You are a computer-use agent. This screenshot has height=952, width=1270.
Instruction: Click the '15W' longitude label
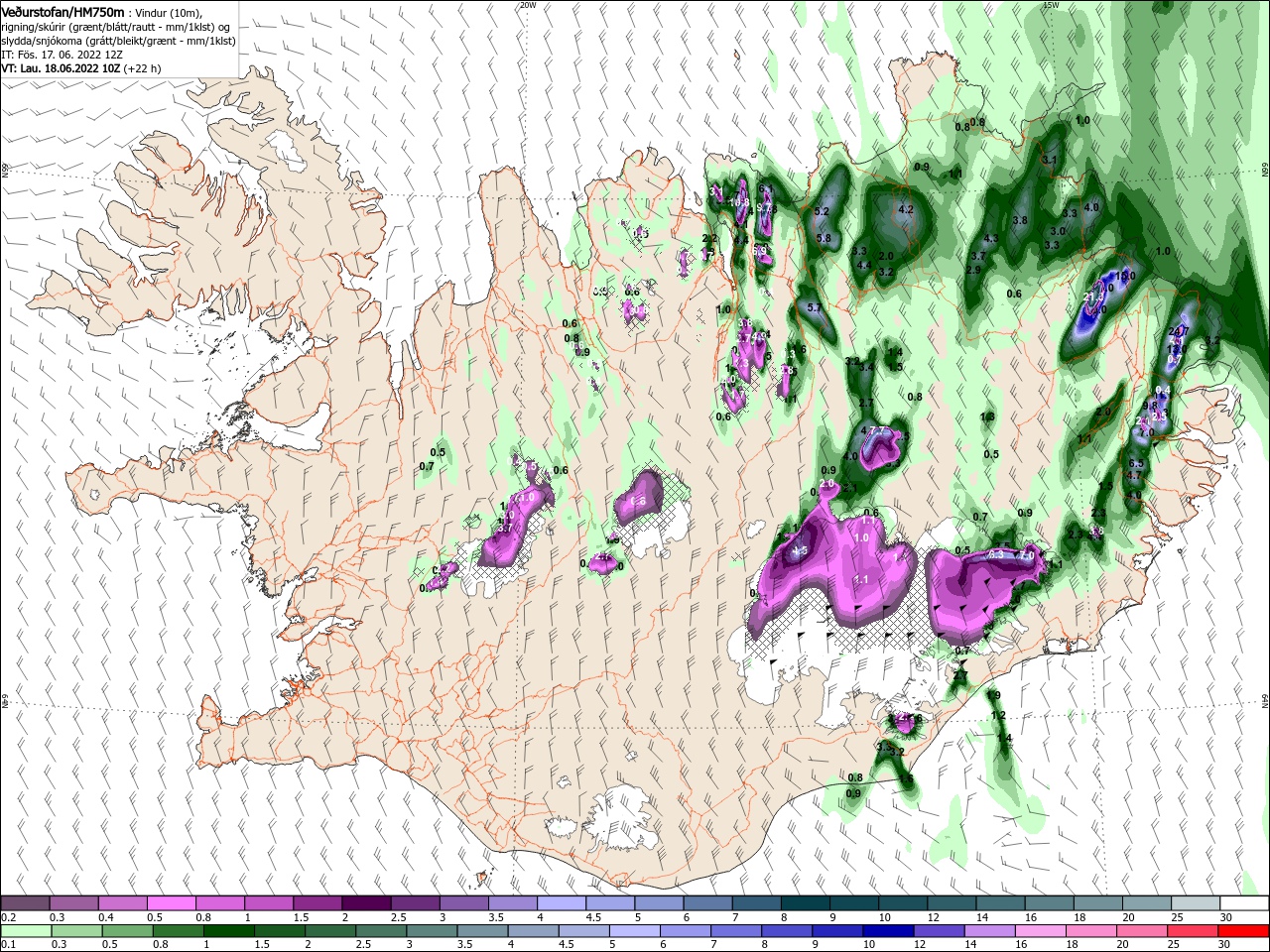click(1051, 5)
